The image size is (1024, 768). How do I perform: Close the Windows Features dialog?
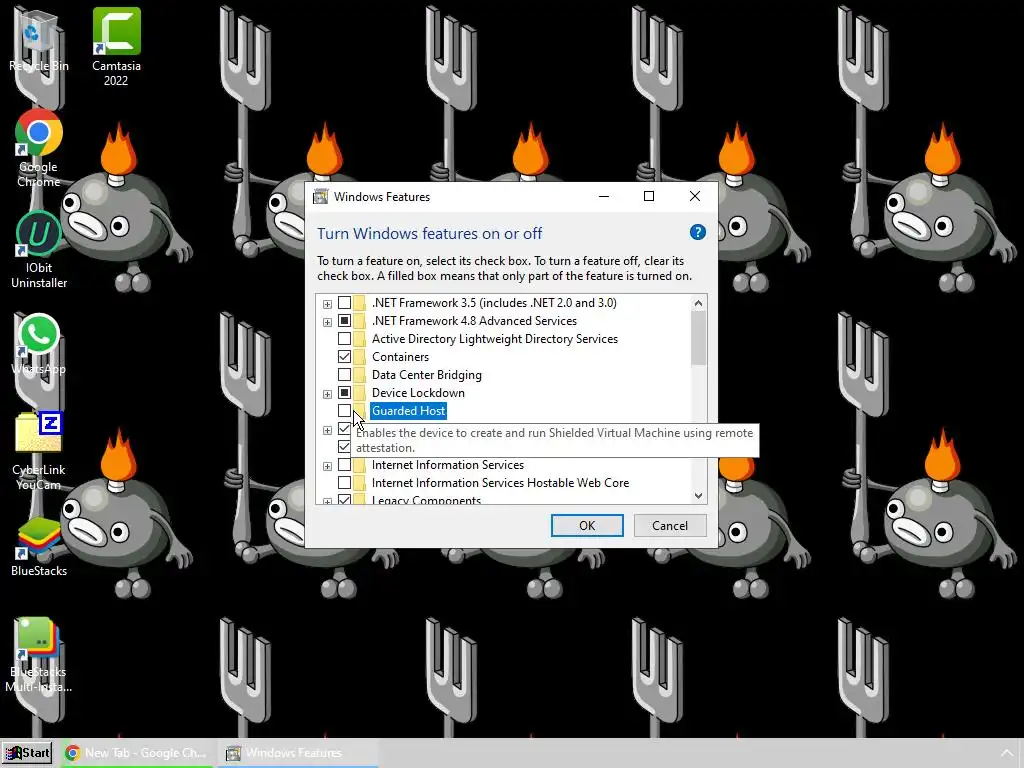[x=695, y=197]
